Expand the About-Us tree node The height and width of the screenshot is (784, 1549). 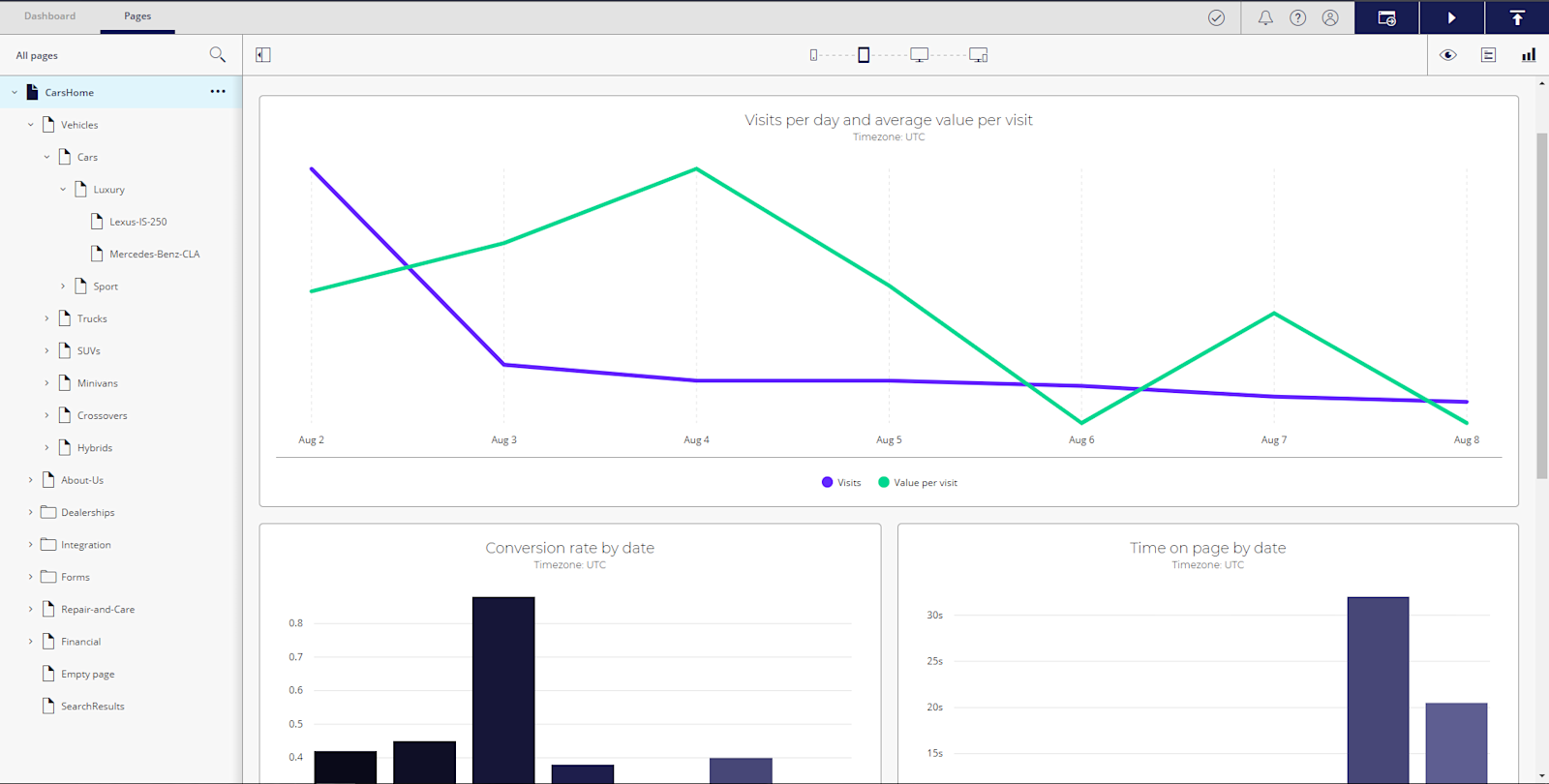[x=31, y=480]
